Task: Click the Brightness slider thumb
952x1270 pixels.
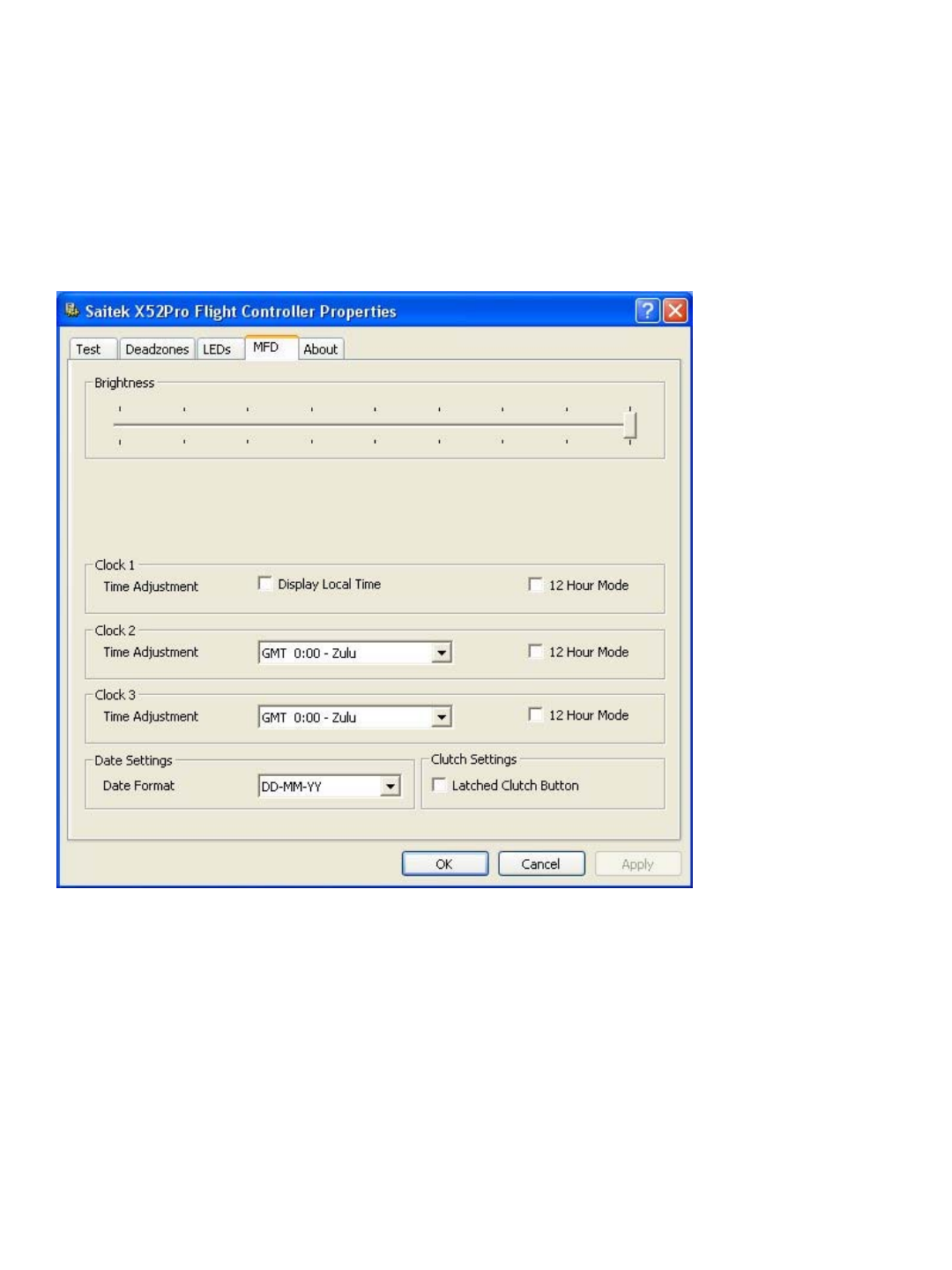Action: tap(630, 425)
